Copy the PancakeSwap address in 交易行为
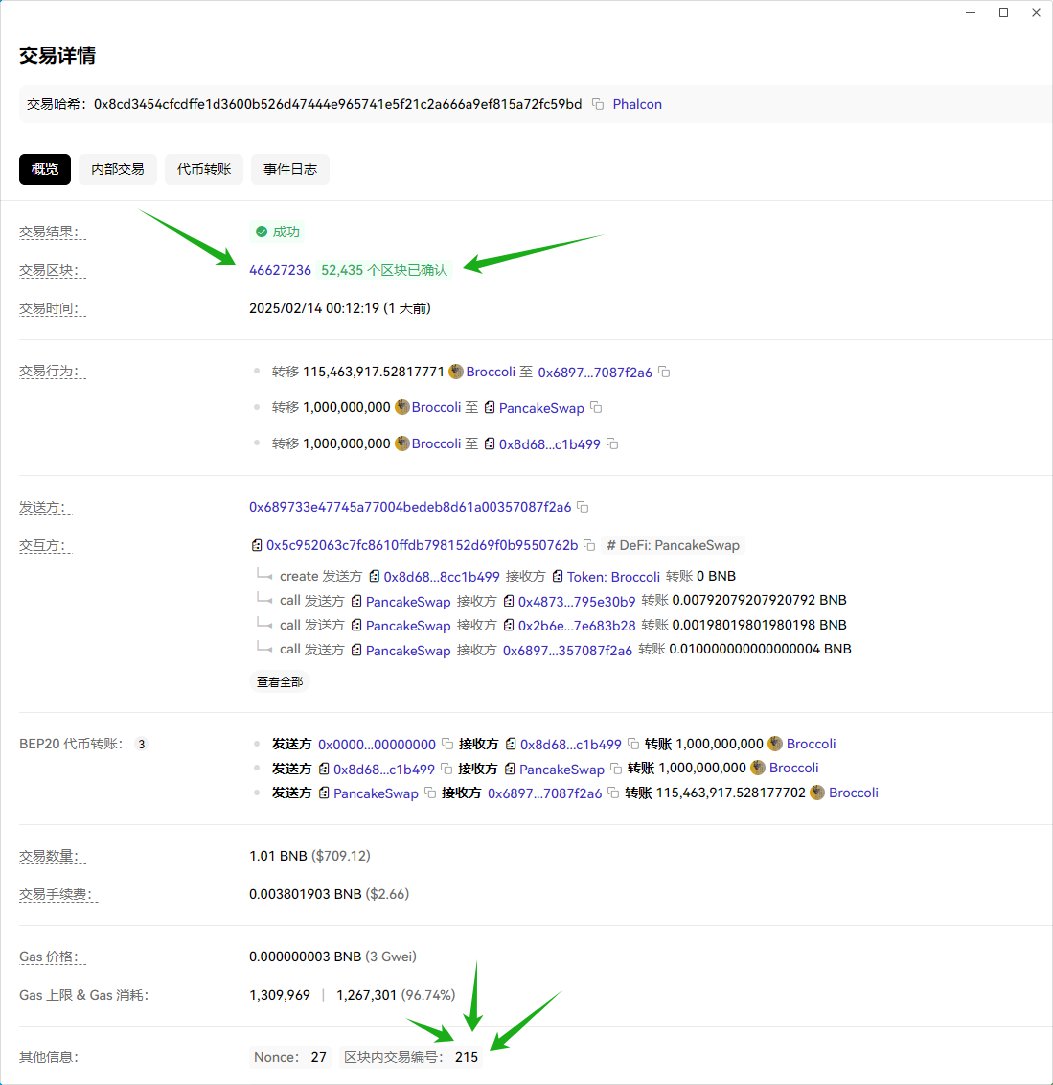Image resolution: width=1053 pixels, height=1085 pixels. pos(596,408)
